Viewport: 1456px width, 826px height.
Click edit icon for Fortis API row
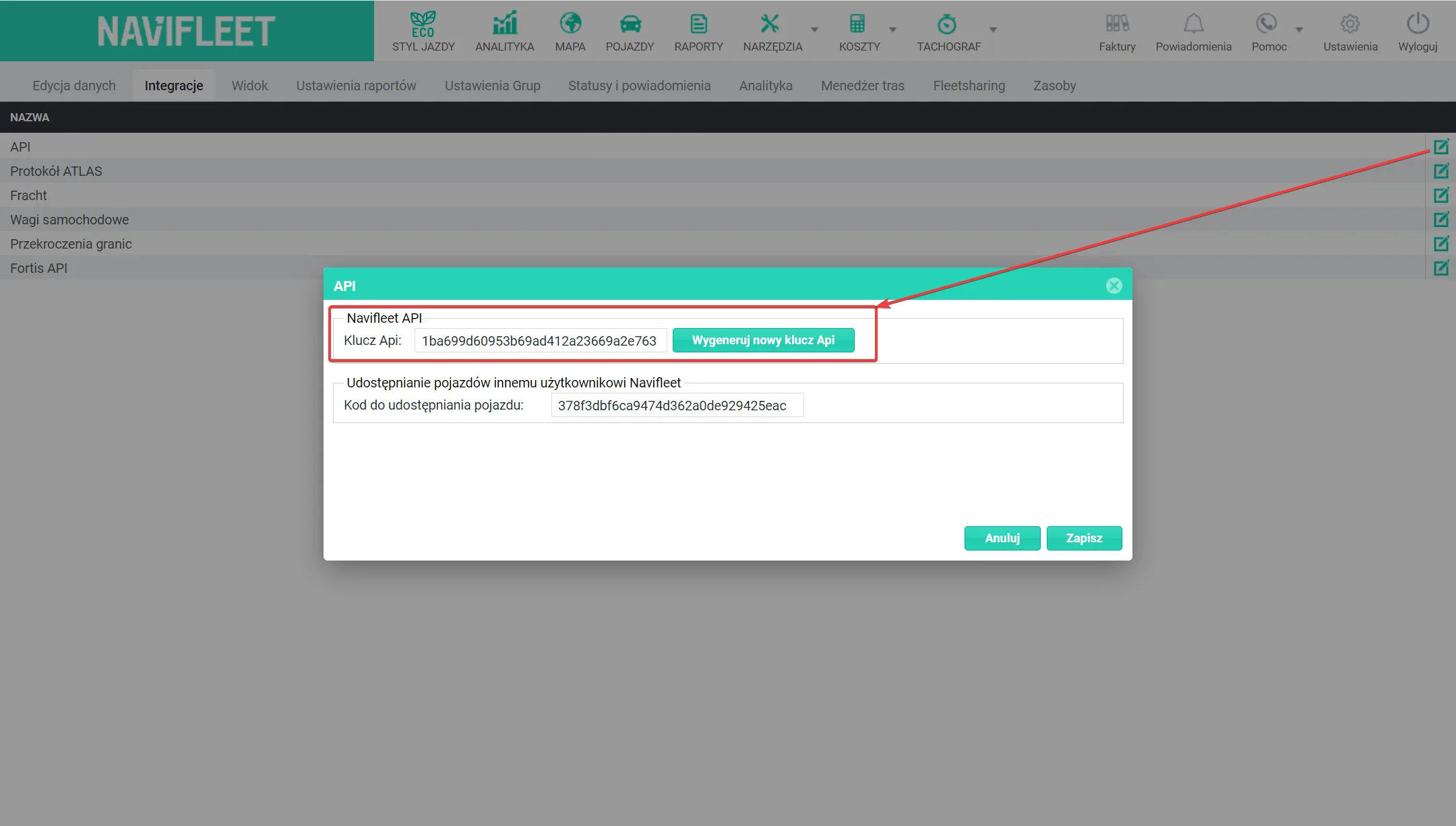pos(1441,268)
